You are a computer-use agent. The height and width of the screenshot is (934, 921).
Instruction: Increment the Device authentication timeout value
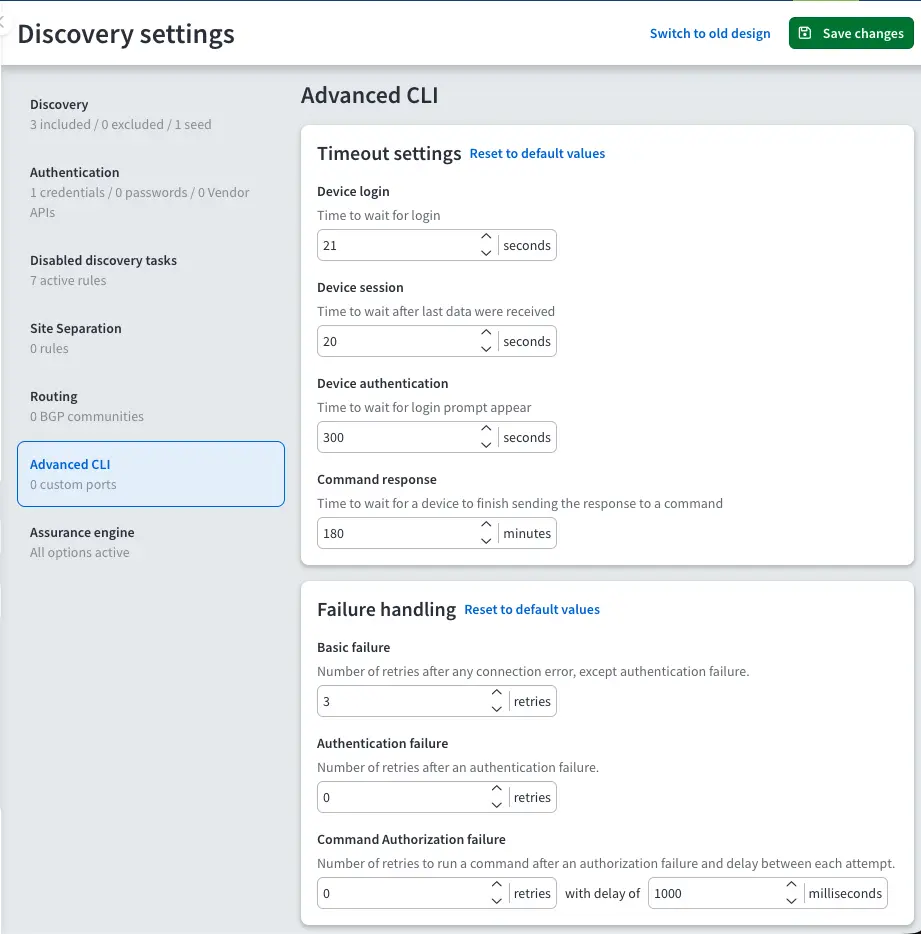(486, 430)
